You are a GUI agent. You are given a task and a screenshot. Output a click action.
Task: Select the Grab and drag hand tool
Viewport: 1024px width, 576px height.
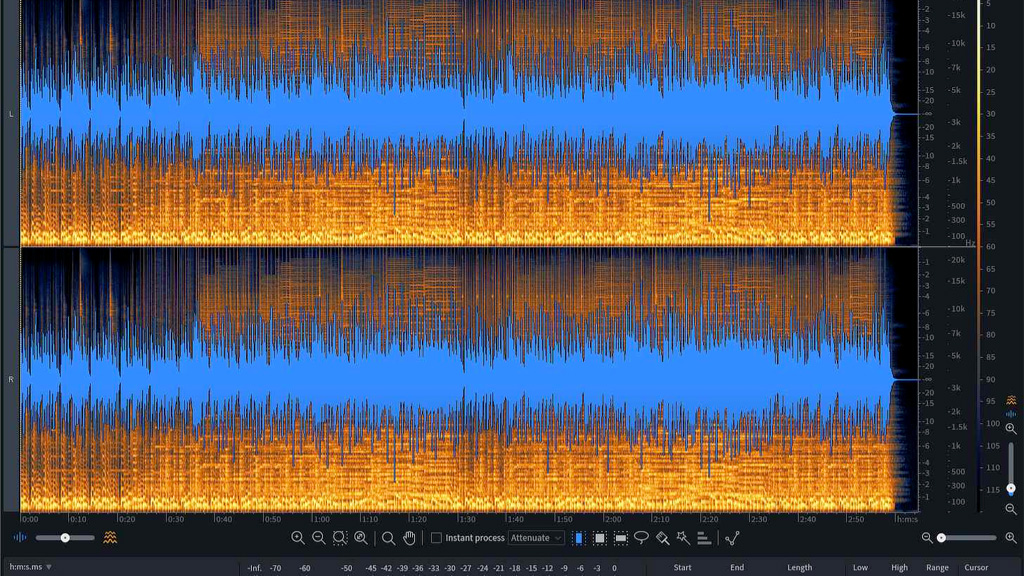(x=409, y=537)
